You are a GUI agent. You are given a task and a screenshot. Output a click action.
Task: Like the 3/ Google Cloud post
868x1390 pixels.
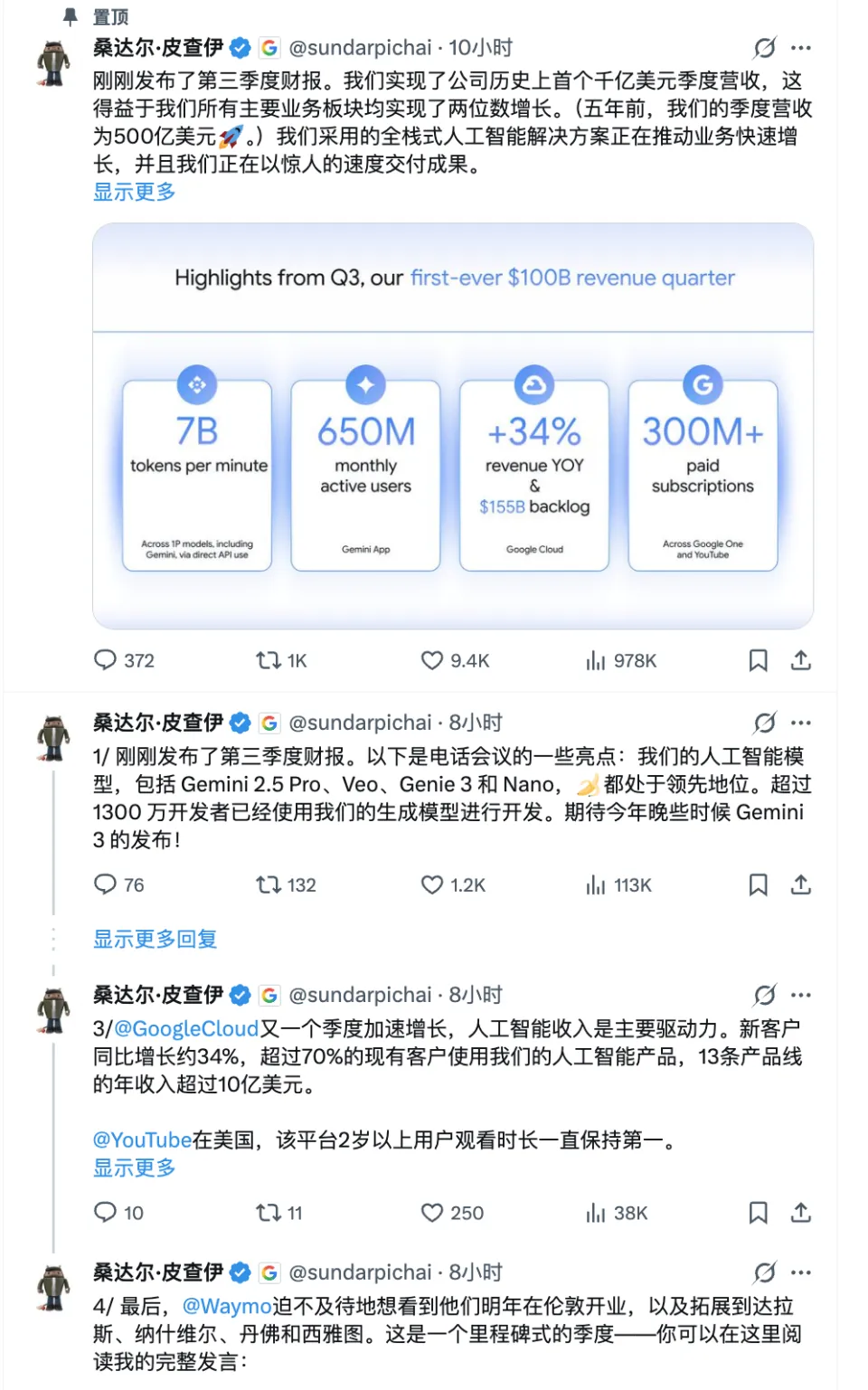coord(432,1213)
